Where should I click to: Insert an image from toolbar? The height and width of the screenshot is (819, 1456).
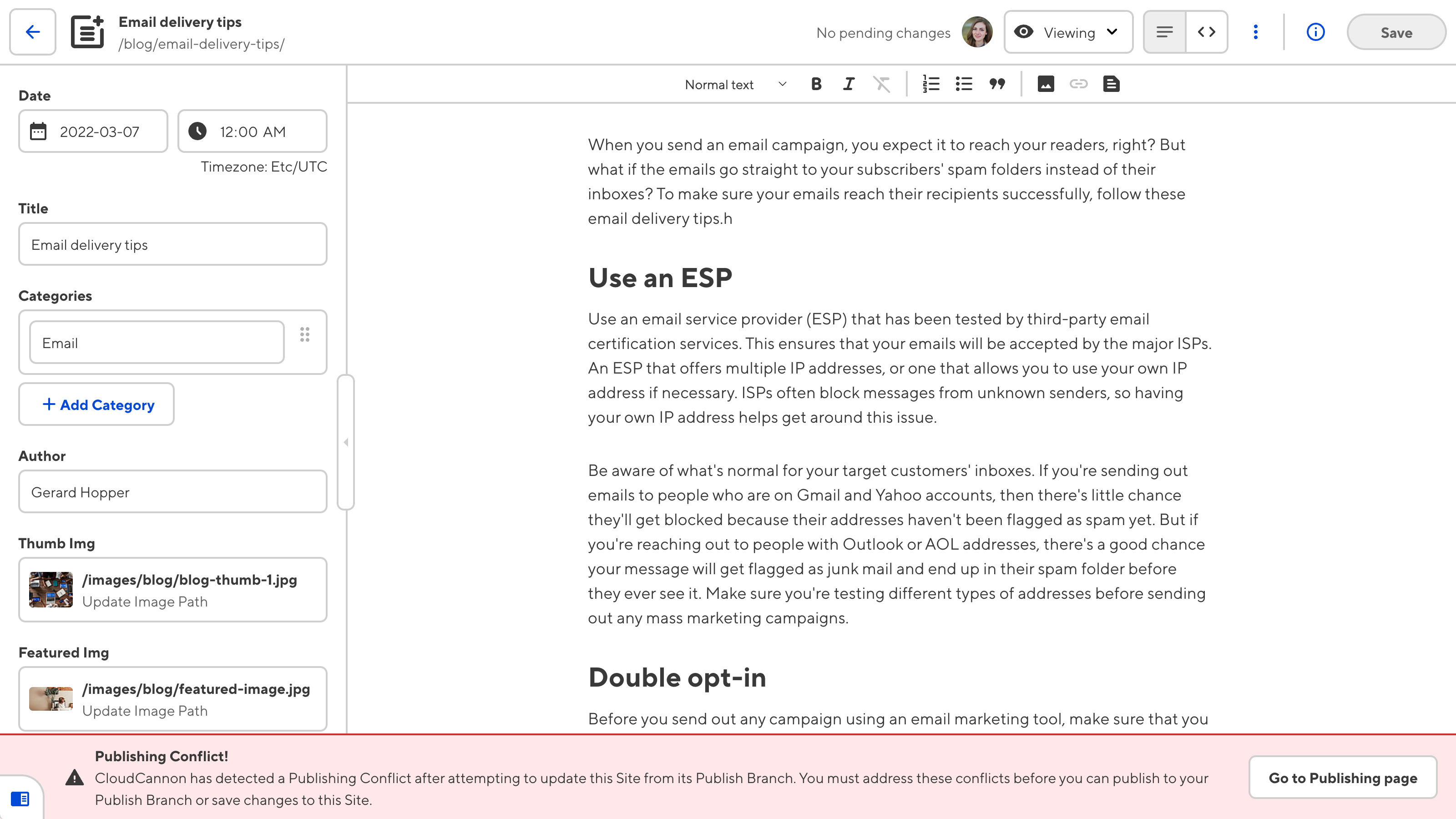[1046, 84]
